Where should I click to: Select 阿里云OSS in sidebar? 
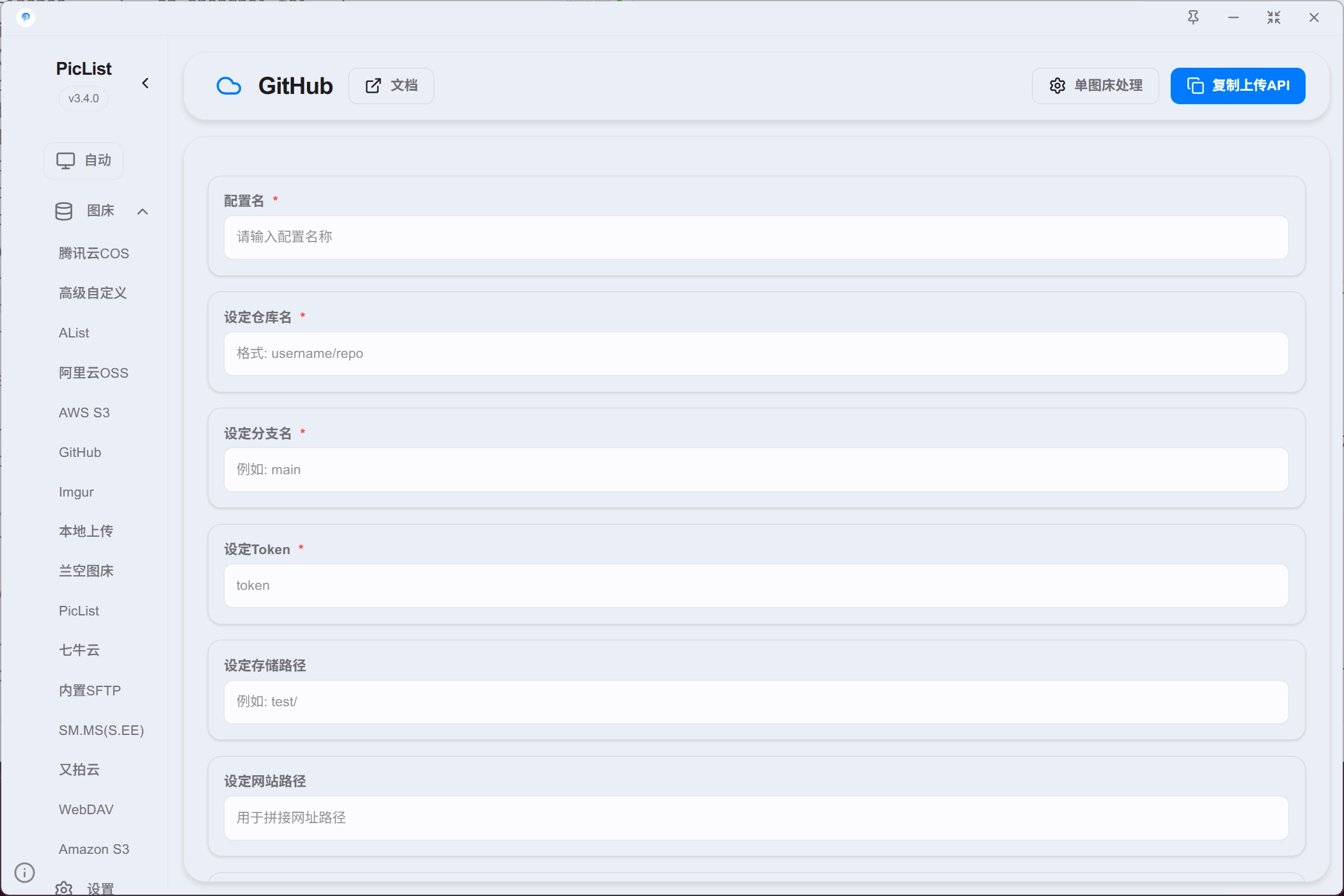point(94,373)
